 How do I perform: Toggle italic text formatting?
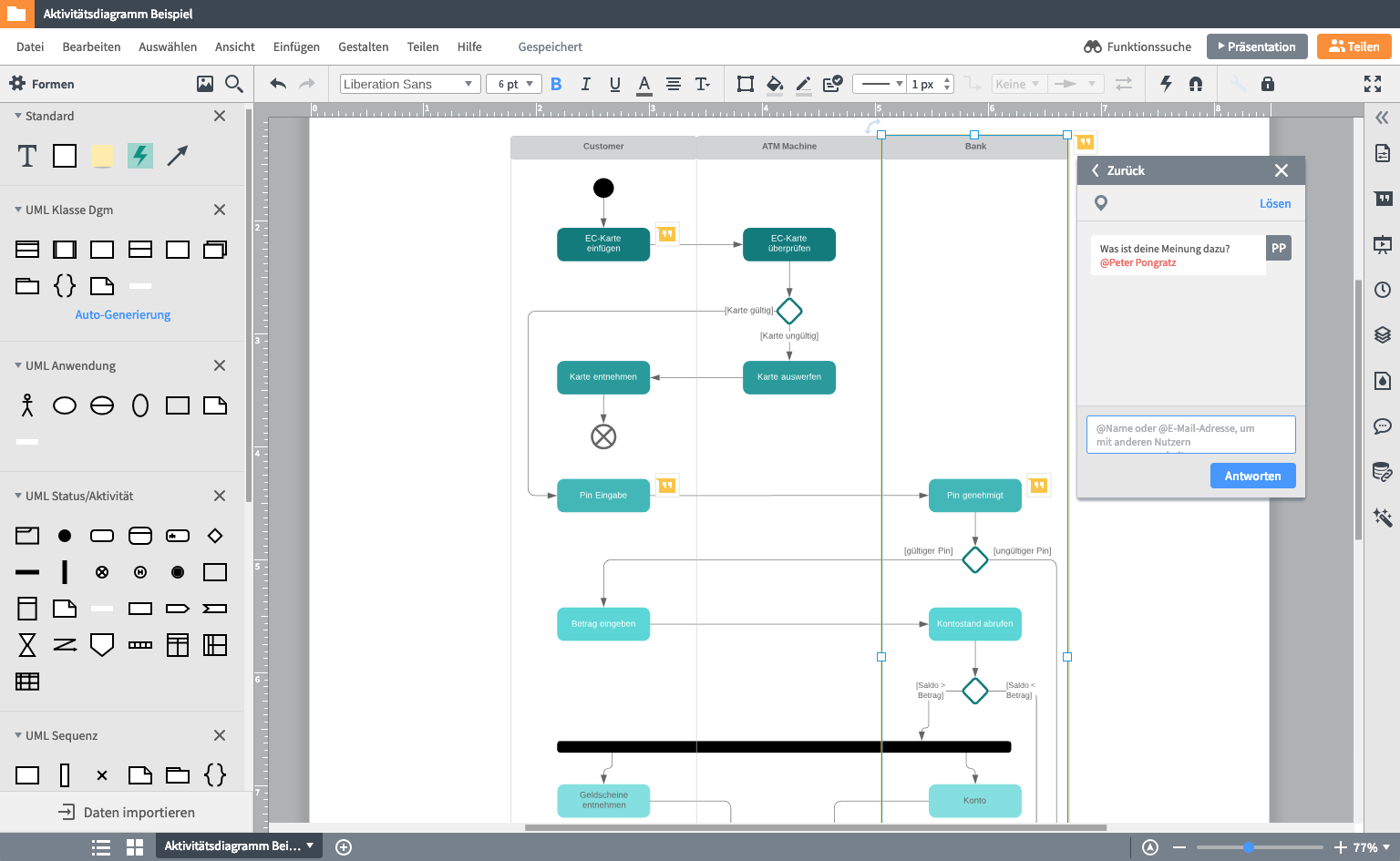pyautogui.click(x=585, y=84)
